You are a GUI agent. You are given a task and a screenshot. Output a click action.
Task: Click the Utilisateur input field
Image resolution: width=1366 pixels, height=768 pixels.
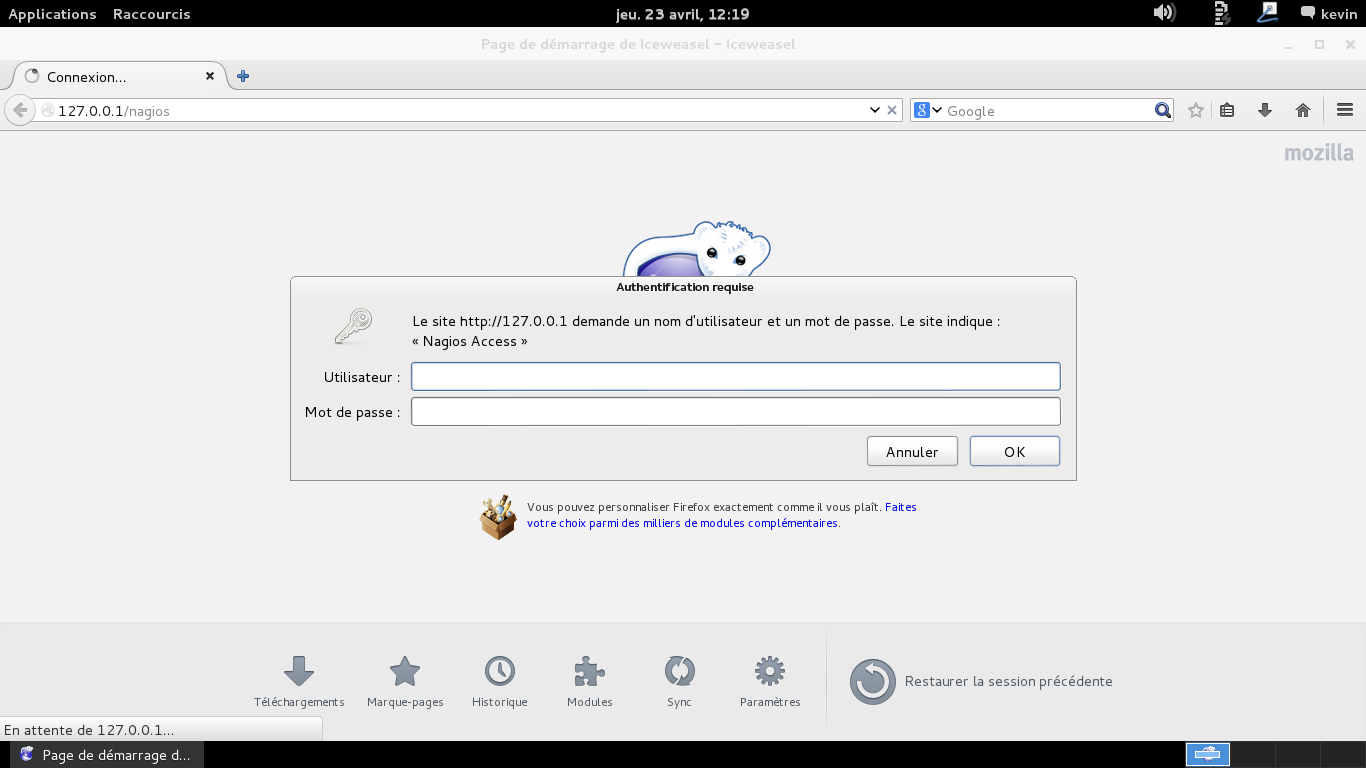click(735, 377)
